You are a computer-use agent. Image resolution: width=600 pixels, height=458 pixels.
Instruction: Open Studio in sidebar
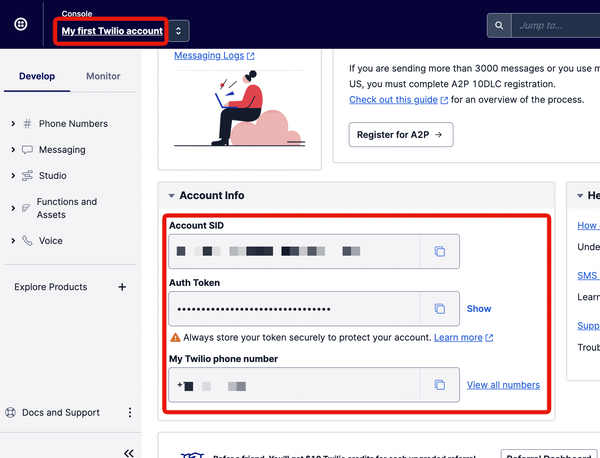[52, 176]
